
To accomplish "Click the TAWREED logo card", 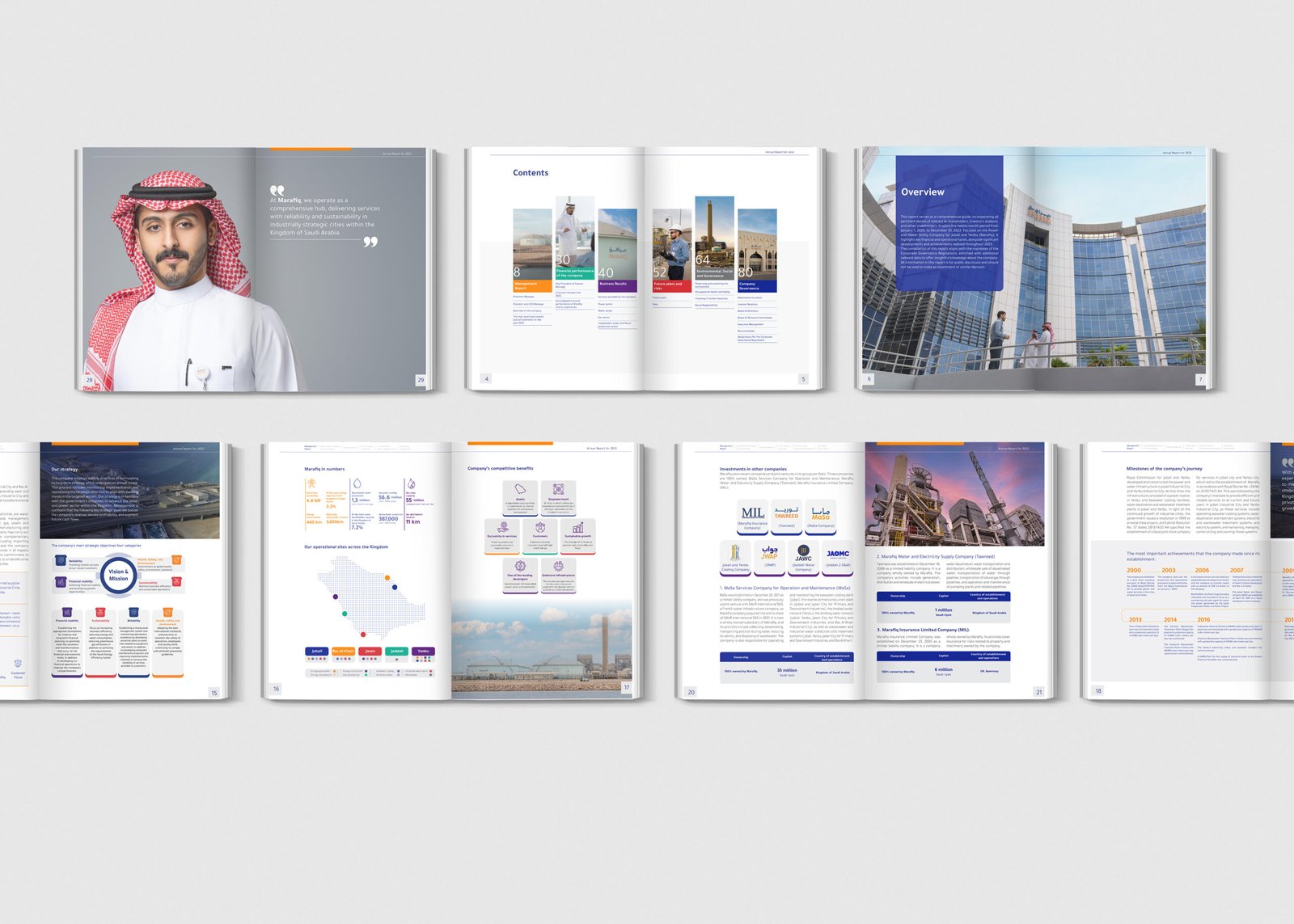I will [786, 514].
